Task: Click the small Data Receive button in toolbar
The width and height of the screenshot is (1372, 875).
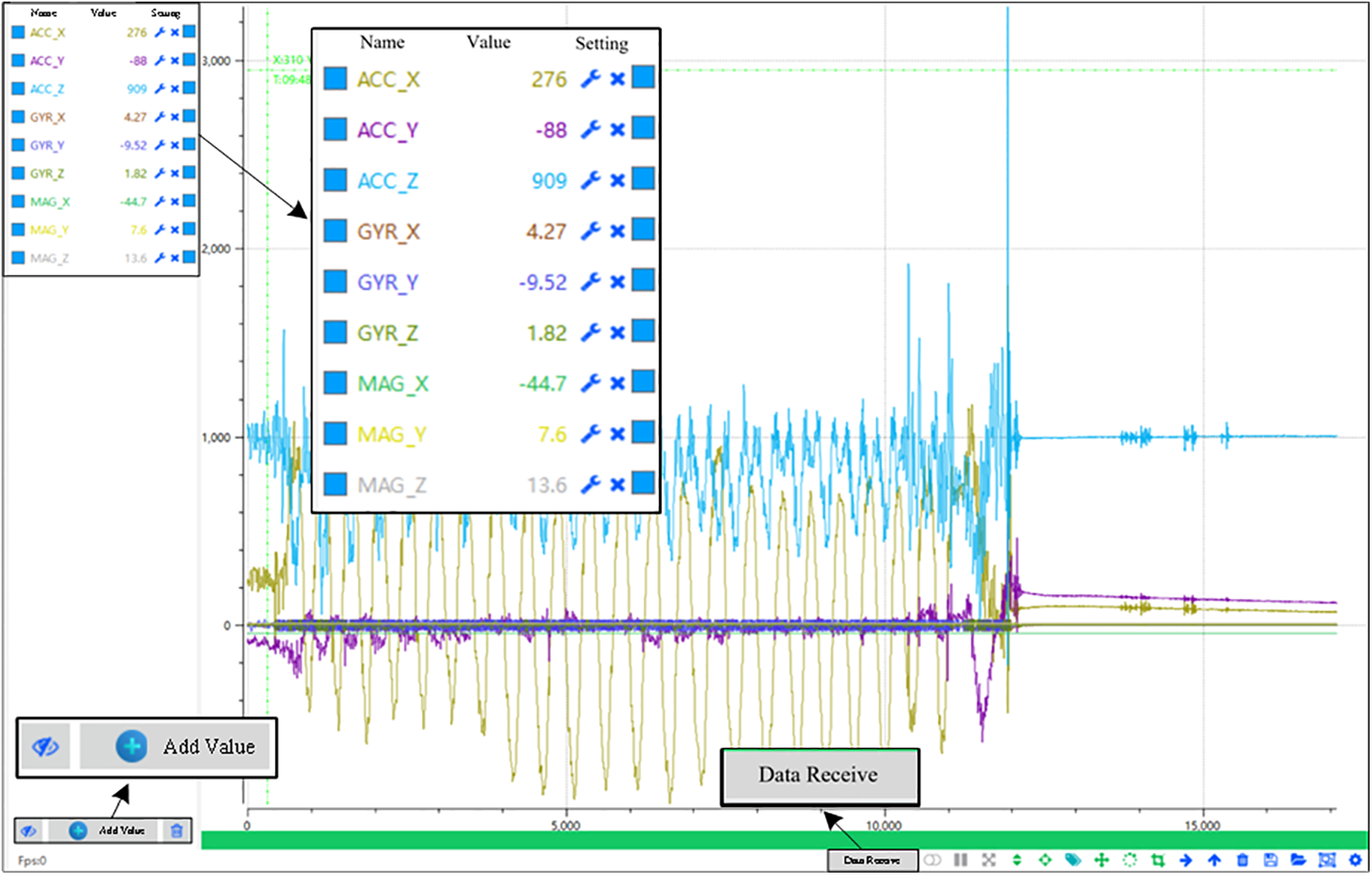Action: point(872,860)
